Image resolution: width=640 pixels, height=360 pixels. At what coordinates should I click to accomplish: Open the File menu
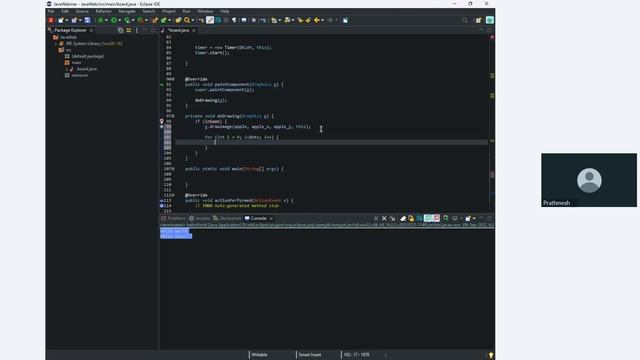click(51, 11)
